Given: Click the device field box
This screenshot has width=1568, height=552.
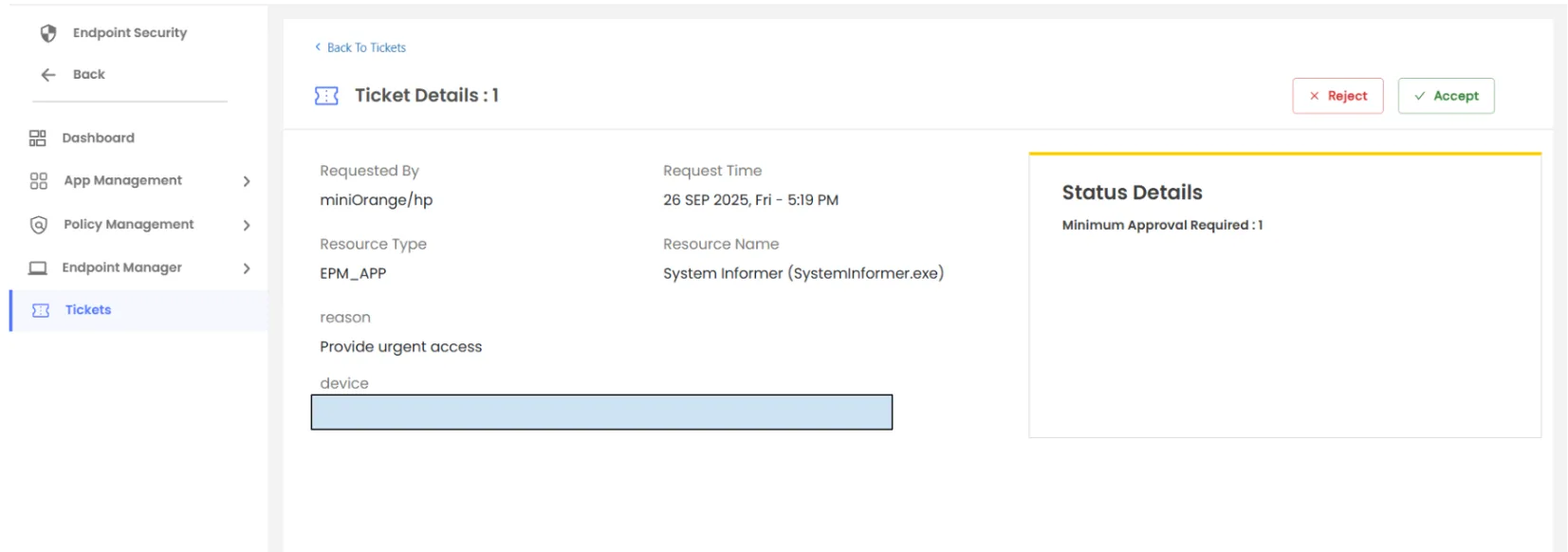Looking at the screenshot, I should 601,413.
